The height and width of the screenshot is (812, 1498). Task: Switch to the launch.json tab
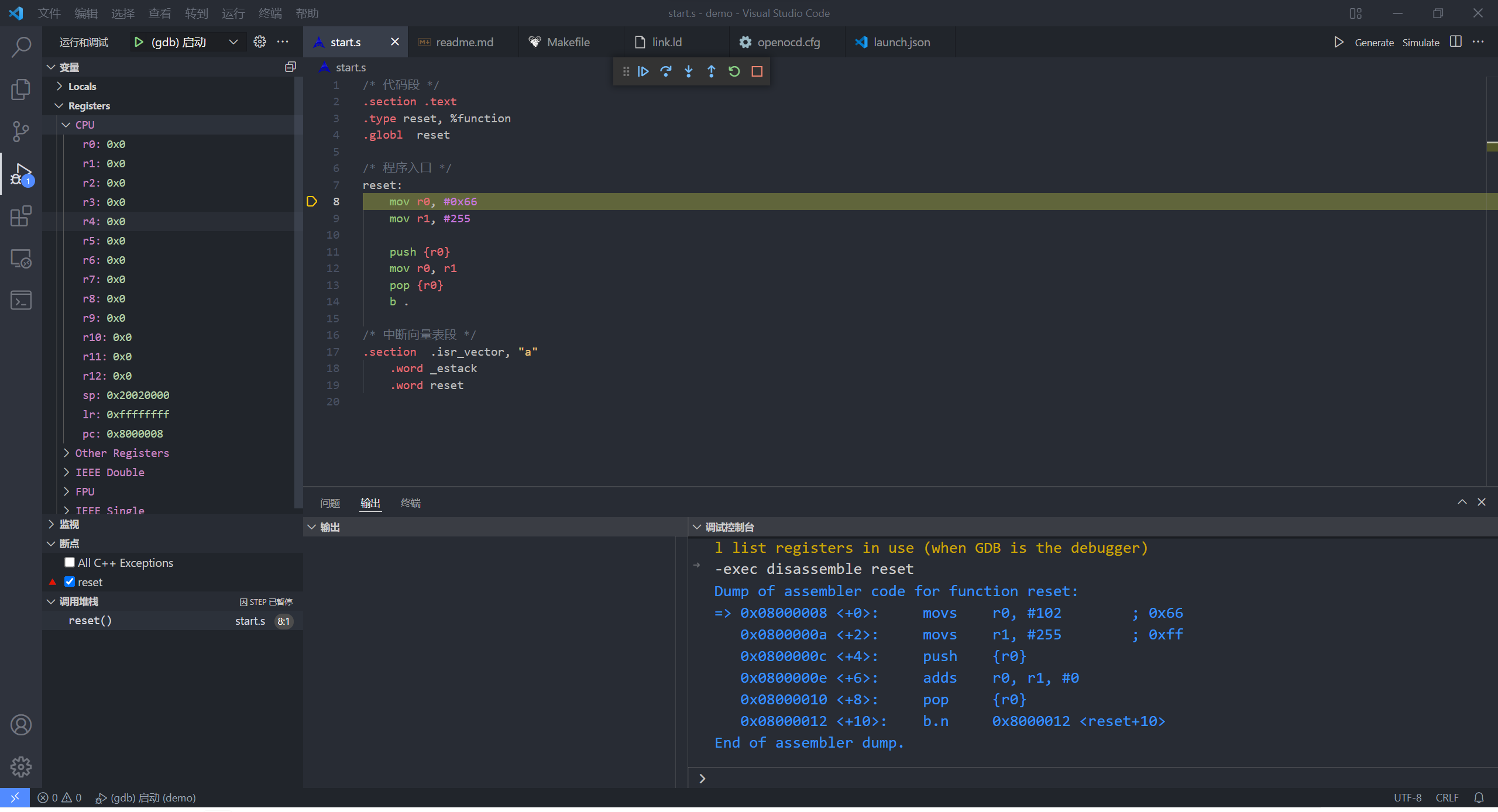900,42
